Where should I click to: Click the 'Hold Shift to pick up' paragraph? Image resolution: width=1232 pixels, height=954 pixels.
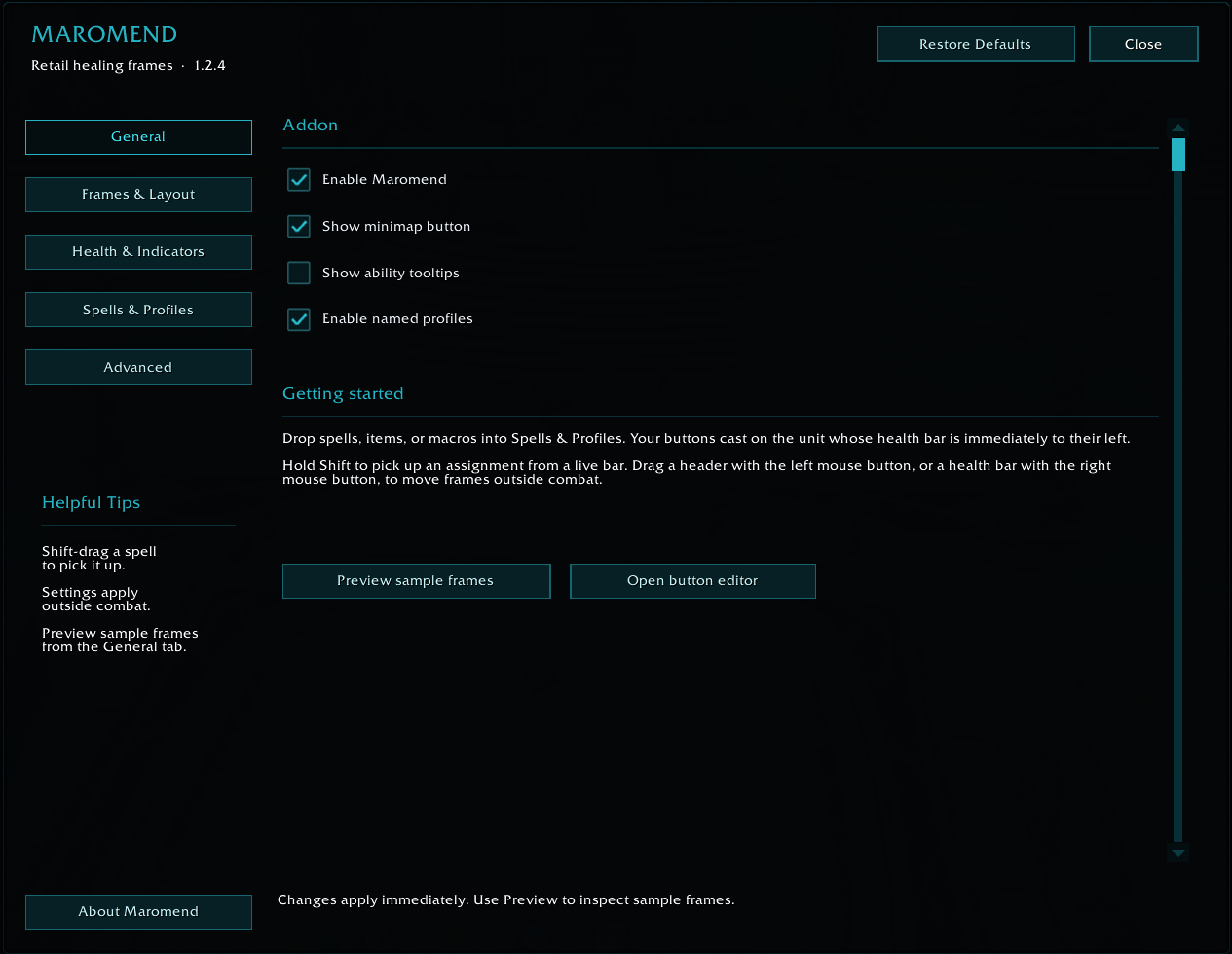click(x=696, y=472)
